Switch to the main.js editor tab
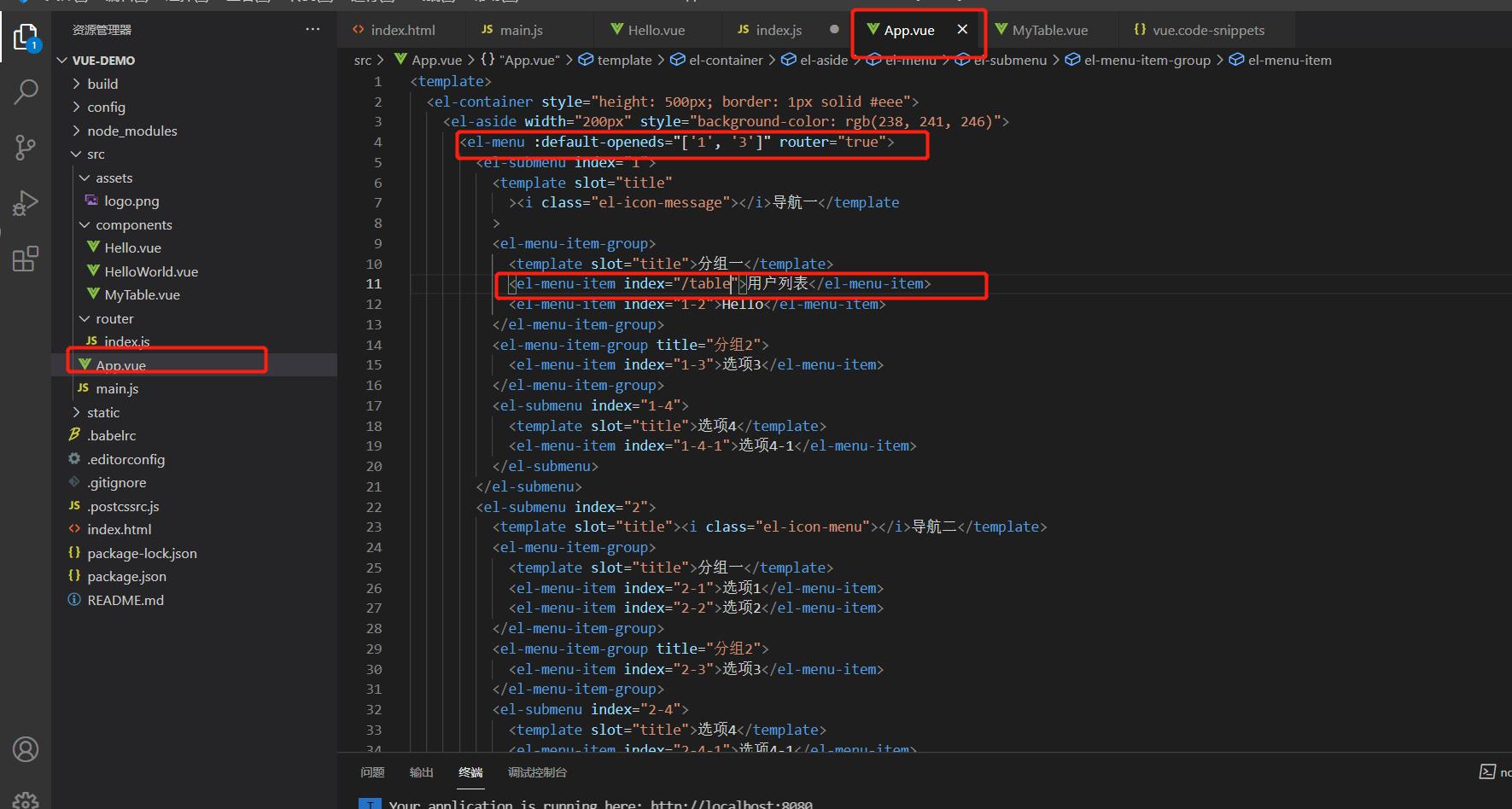1512x809 pixels. pyautogui.click(x=530, y=30)
